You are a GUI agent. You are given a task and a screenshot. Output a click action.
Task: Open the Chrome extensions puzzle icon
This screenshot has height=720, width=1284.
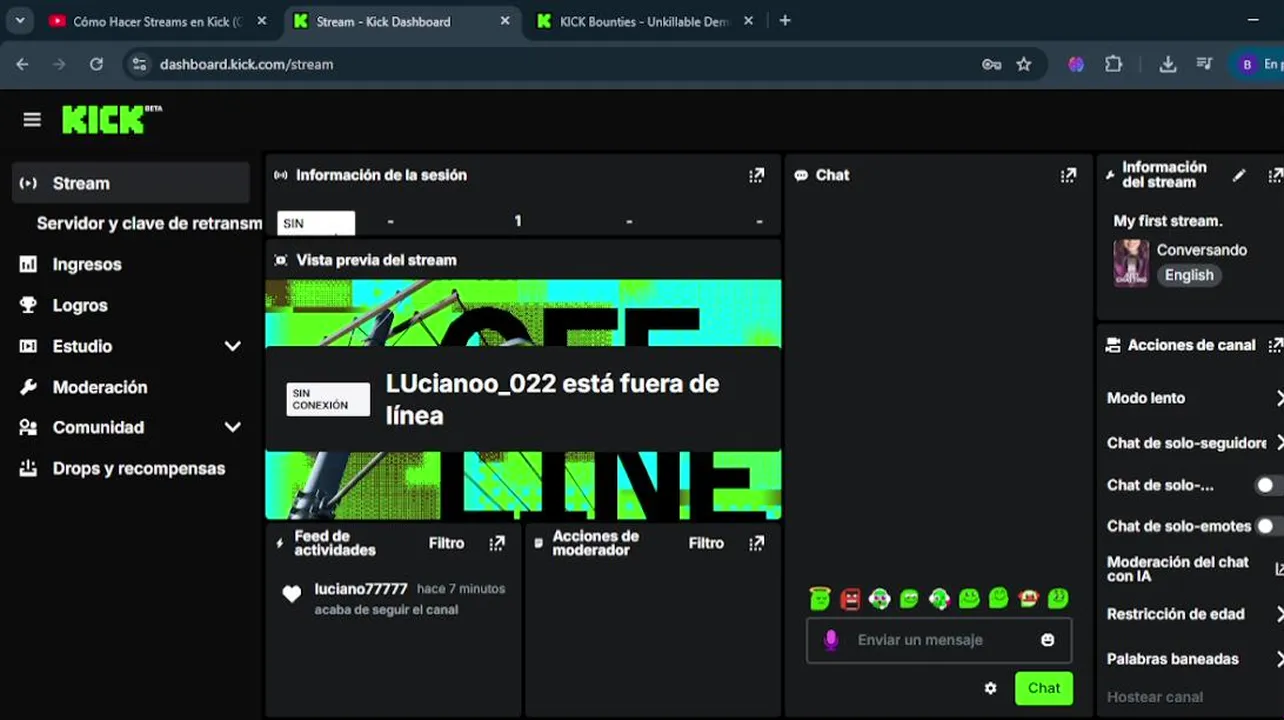(1113, 64)
